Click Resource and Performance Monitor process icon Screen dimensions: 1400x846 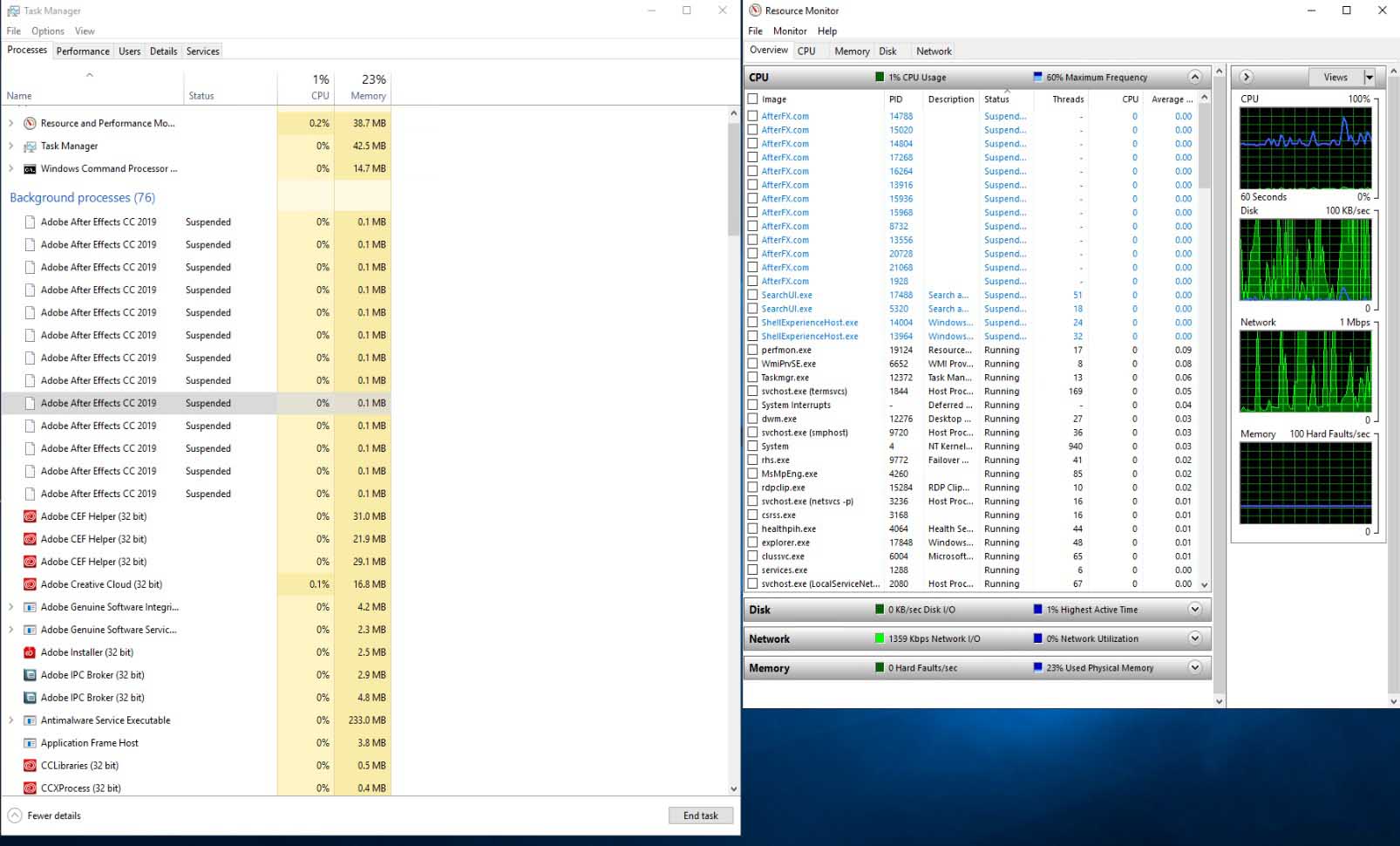[30, 123]
